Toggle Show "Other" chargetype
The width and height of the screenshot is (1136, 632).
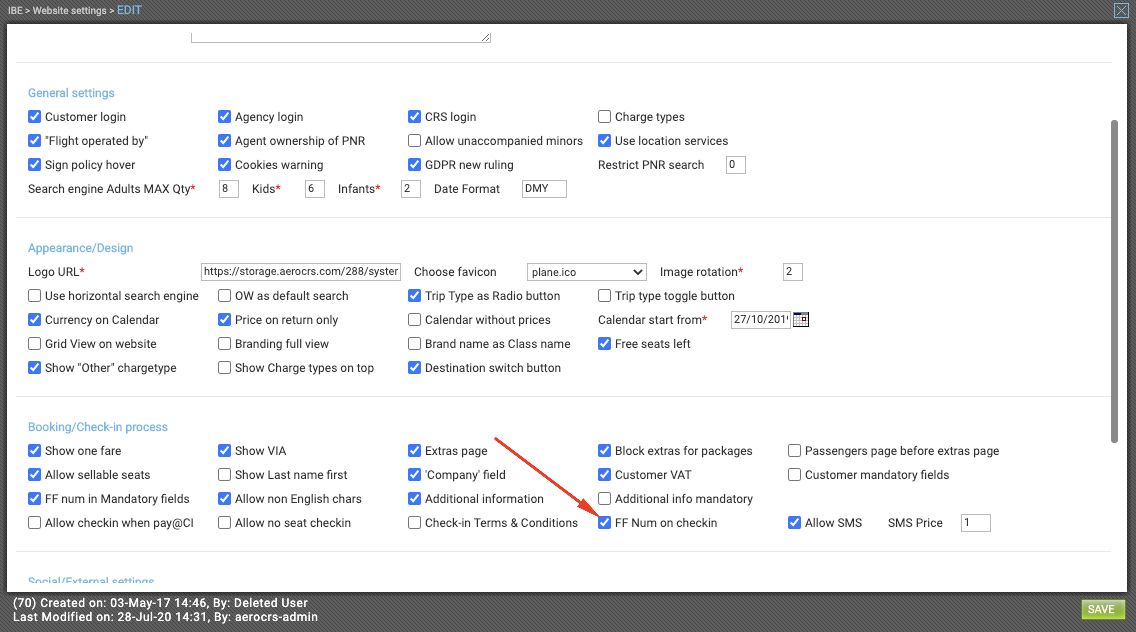pyautogui.click(x=34, y=367)
